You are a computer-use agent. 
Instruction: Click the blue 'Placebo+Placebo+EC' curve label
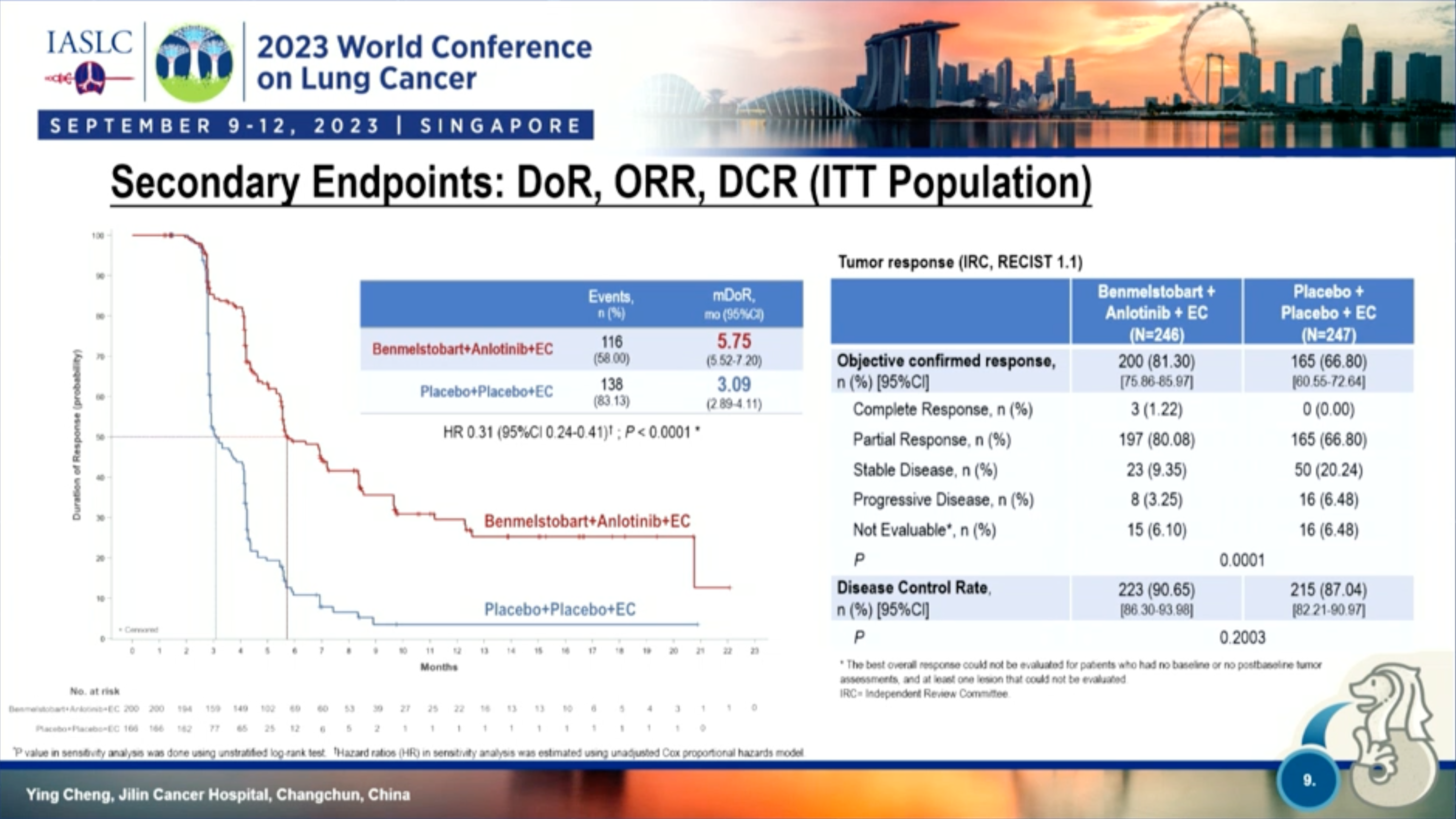coord(560,609)
